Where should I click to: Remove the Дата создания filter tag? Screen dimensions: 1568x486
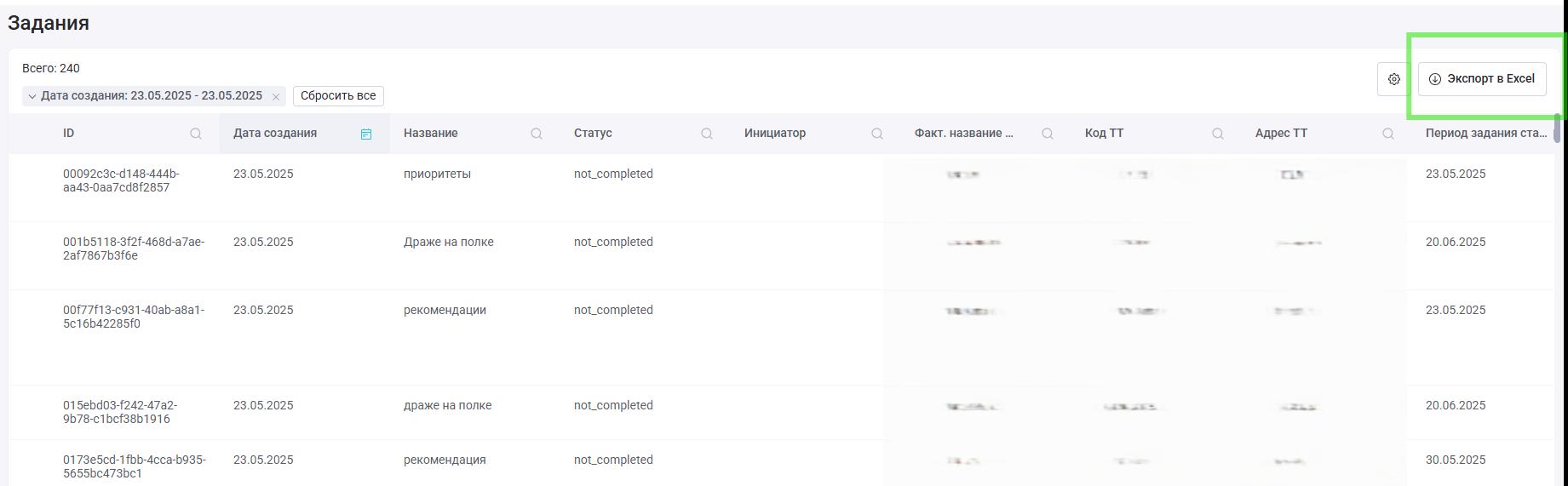point(276,97)
